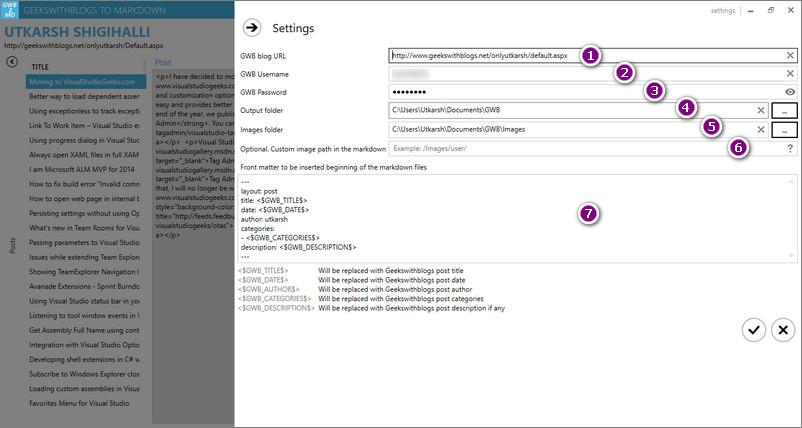Viewport: 802px width, 428px height.
Task: Select post 'Favorites Menu for Visual Studio'
Action: pos(86,403)
